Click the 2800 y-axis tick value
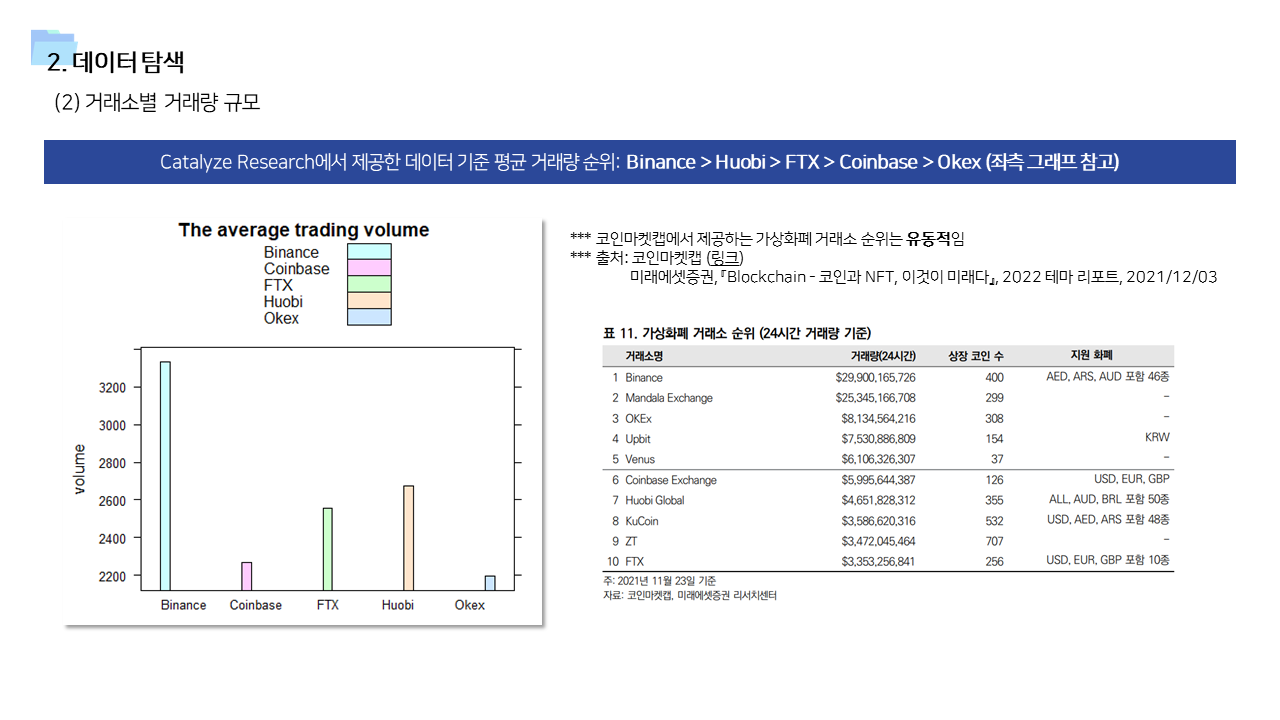Image resolution: width=1280 pixels, height=720 pixels. tap(110, 464)
